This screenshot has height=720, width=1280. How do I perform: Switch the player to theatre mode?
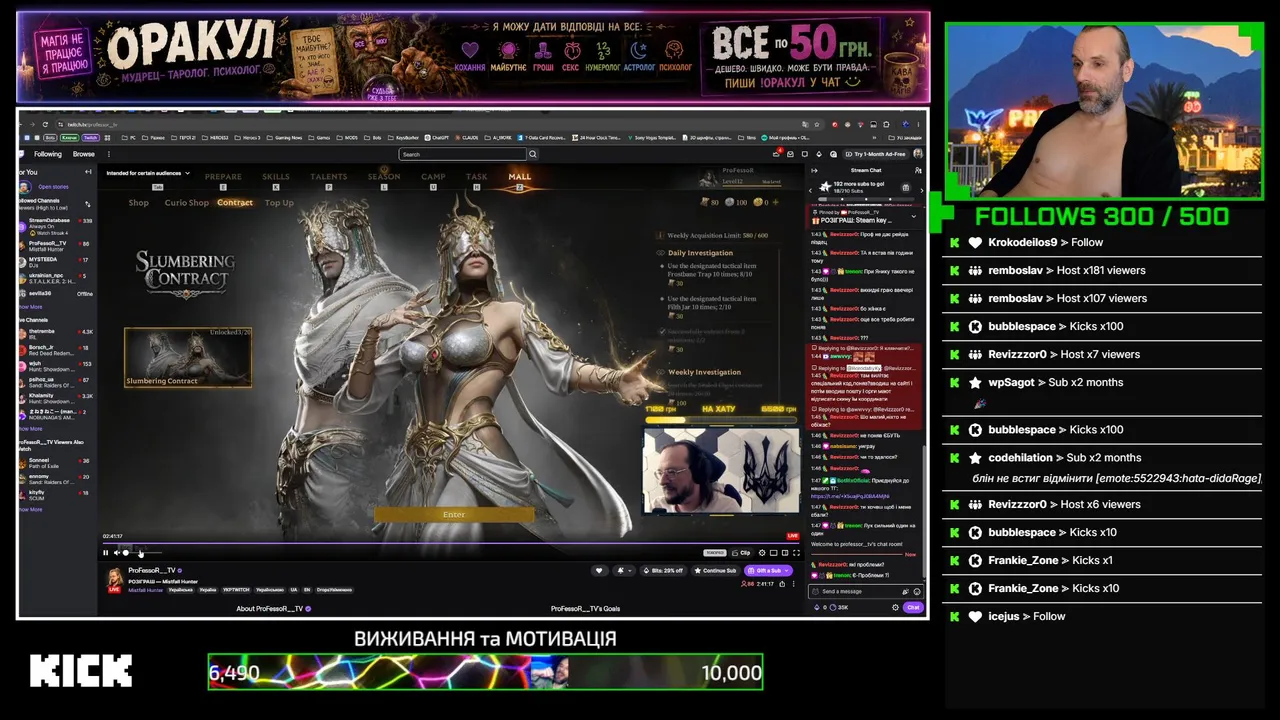pyautogui.click(x=785, y=553)
